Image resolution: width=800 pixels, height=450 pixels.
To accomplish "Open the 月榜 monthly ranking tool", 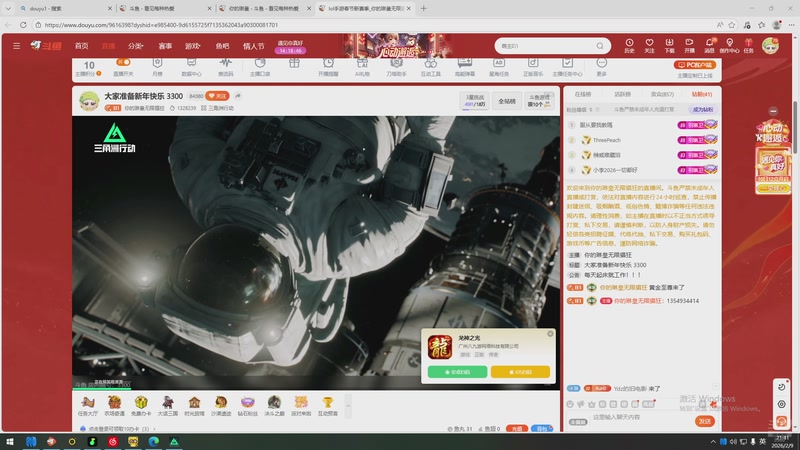I will click(x=157, y=67).
